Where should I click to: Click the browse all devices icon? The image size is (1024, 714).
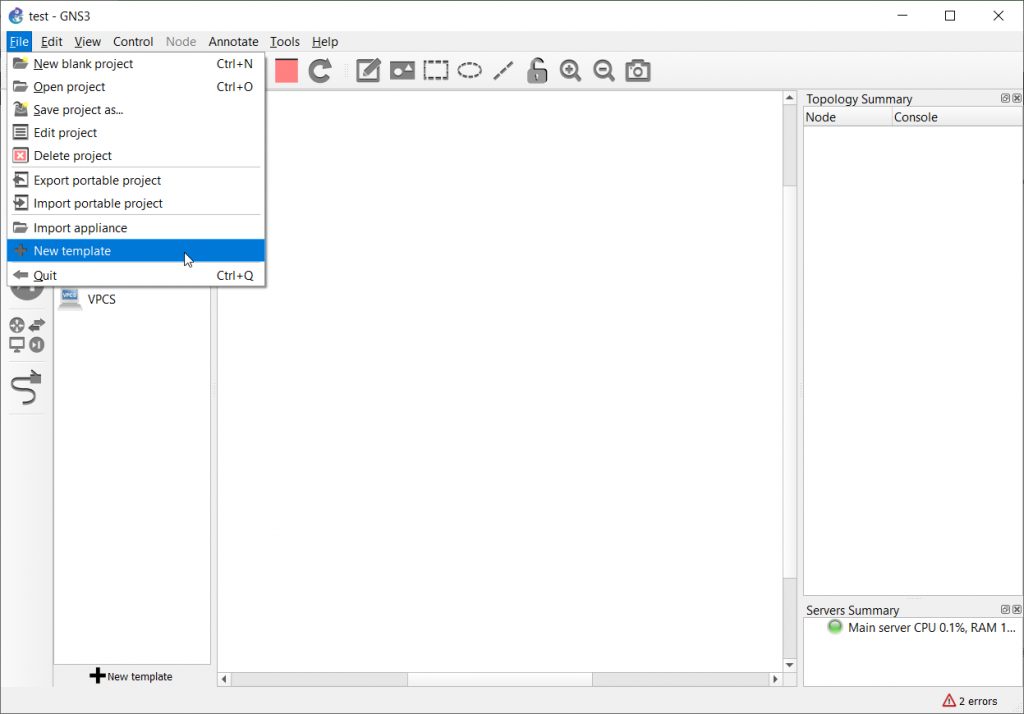coord(27,334)
